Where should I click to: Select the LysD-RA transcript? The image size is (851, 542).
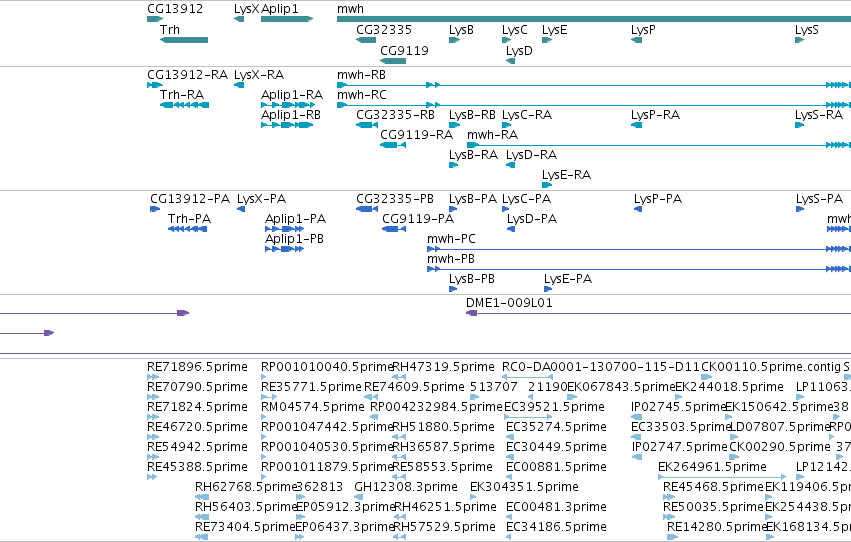[x=510, y=165]
